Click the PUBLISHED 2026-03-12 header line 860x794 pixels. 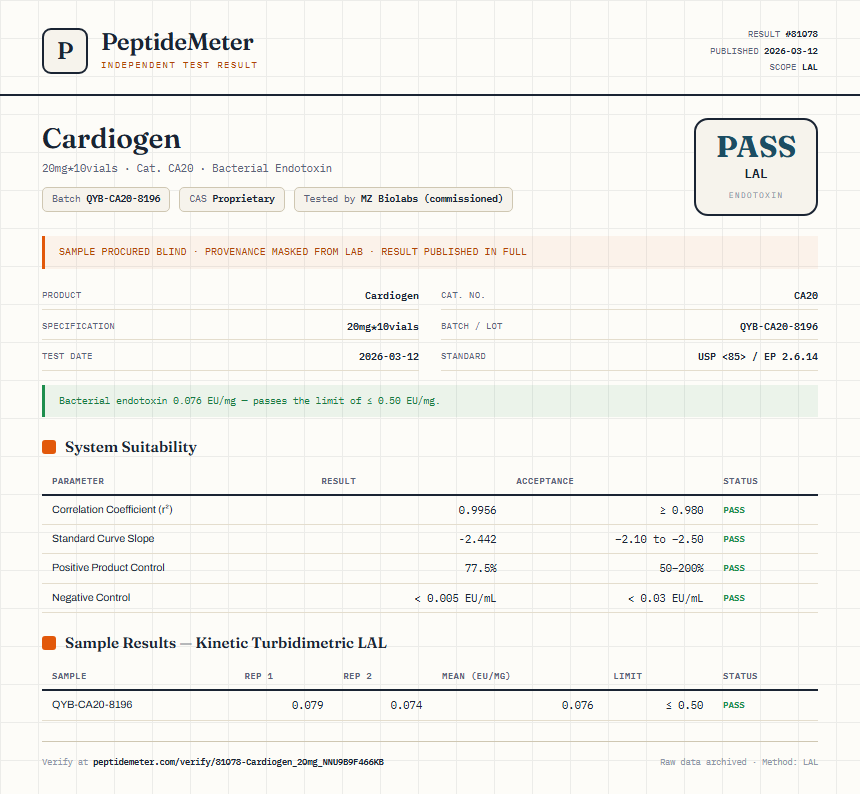[763, 51]
